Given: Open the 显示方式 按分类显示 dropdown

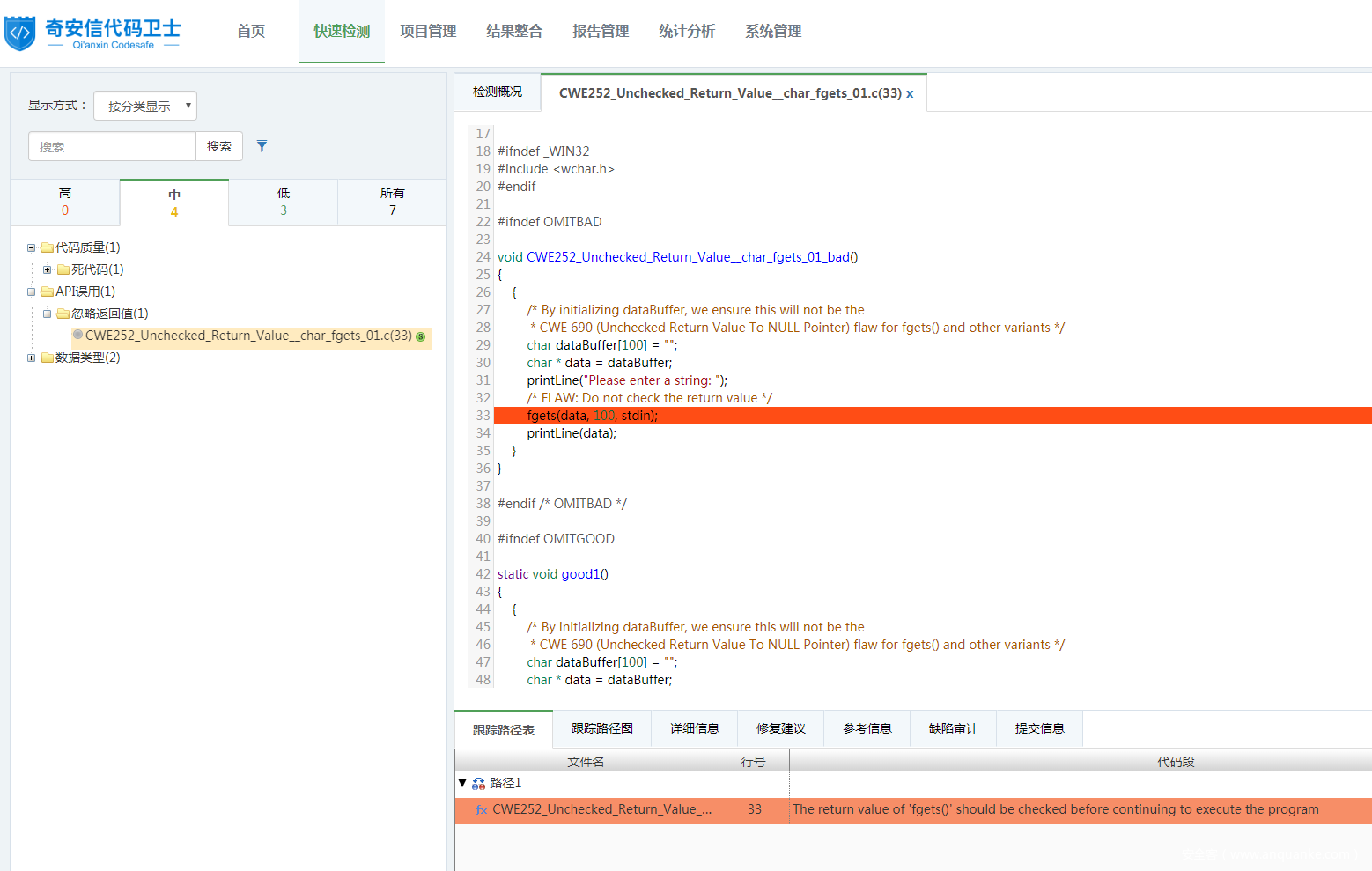Looking at the screenshot, I should tap(145, 106).
